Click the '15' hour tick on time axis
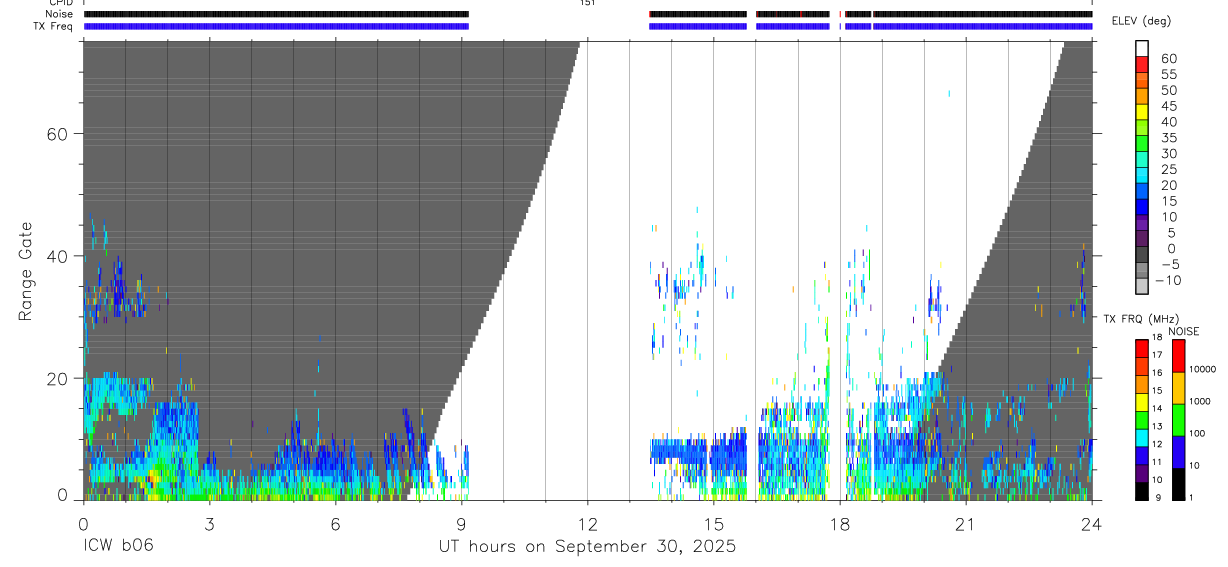This screenshot has width=1228, height=567. click(x=713, y=524)
